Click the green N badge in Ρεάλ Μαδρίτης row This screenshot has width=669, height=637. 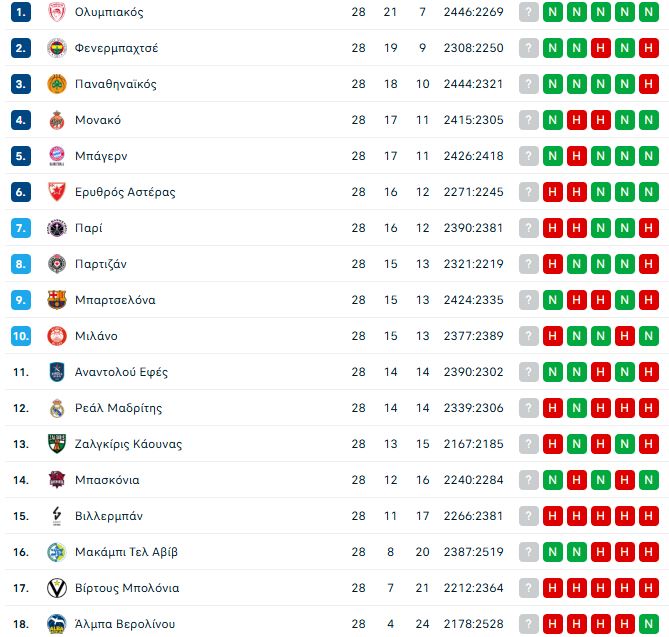(x=576, y=408)
